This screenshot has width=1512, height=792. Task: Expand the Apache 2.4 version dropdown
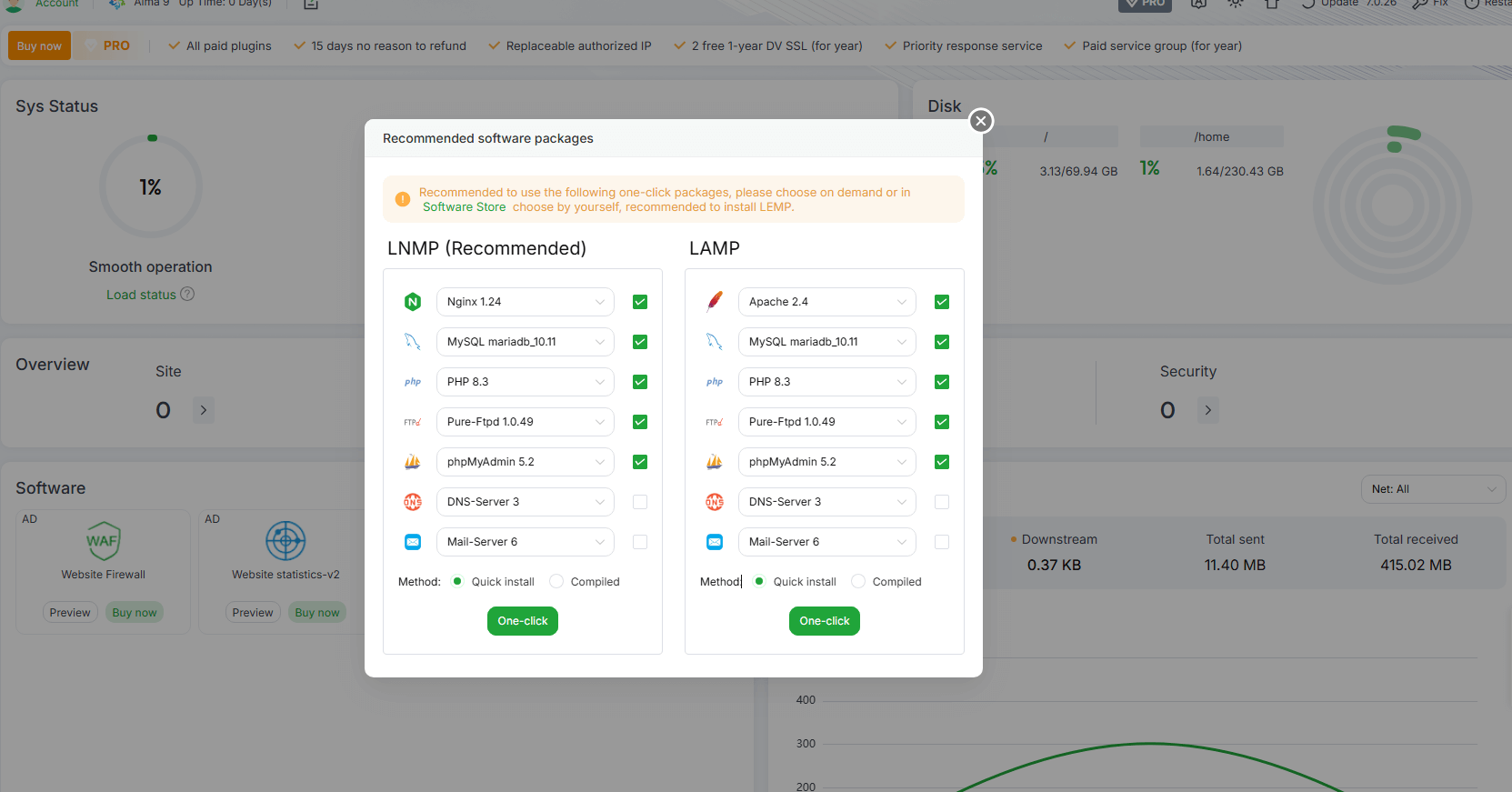[x=826, y=302]
